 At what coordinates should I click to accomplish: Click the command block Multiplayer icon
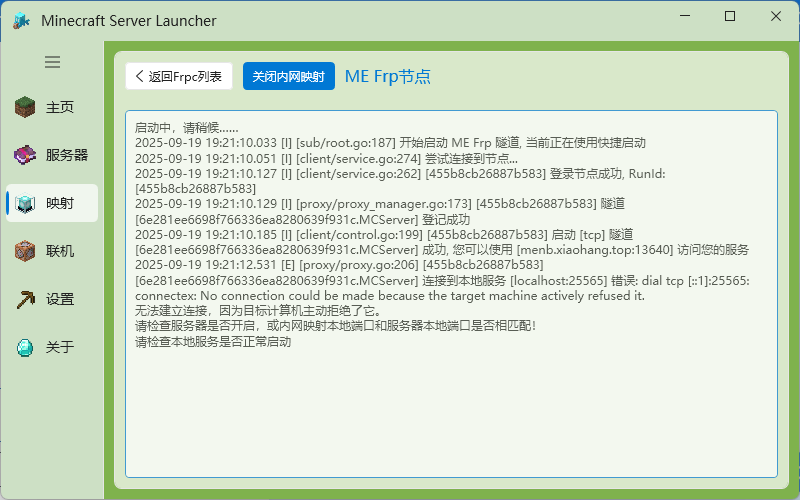[x=25, y=251]
